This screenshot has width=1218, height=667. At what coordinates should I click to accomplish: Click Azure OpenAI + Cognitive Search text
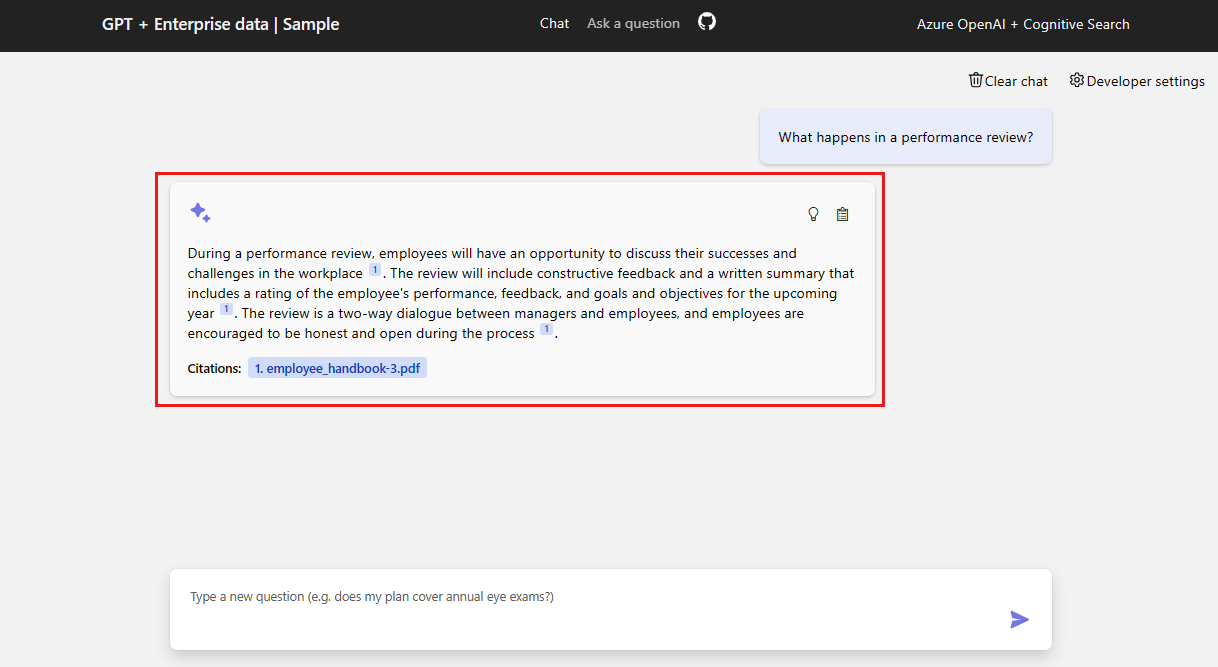(x=1023, y=24)
